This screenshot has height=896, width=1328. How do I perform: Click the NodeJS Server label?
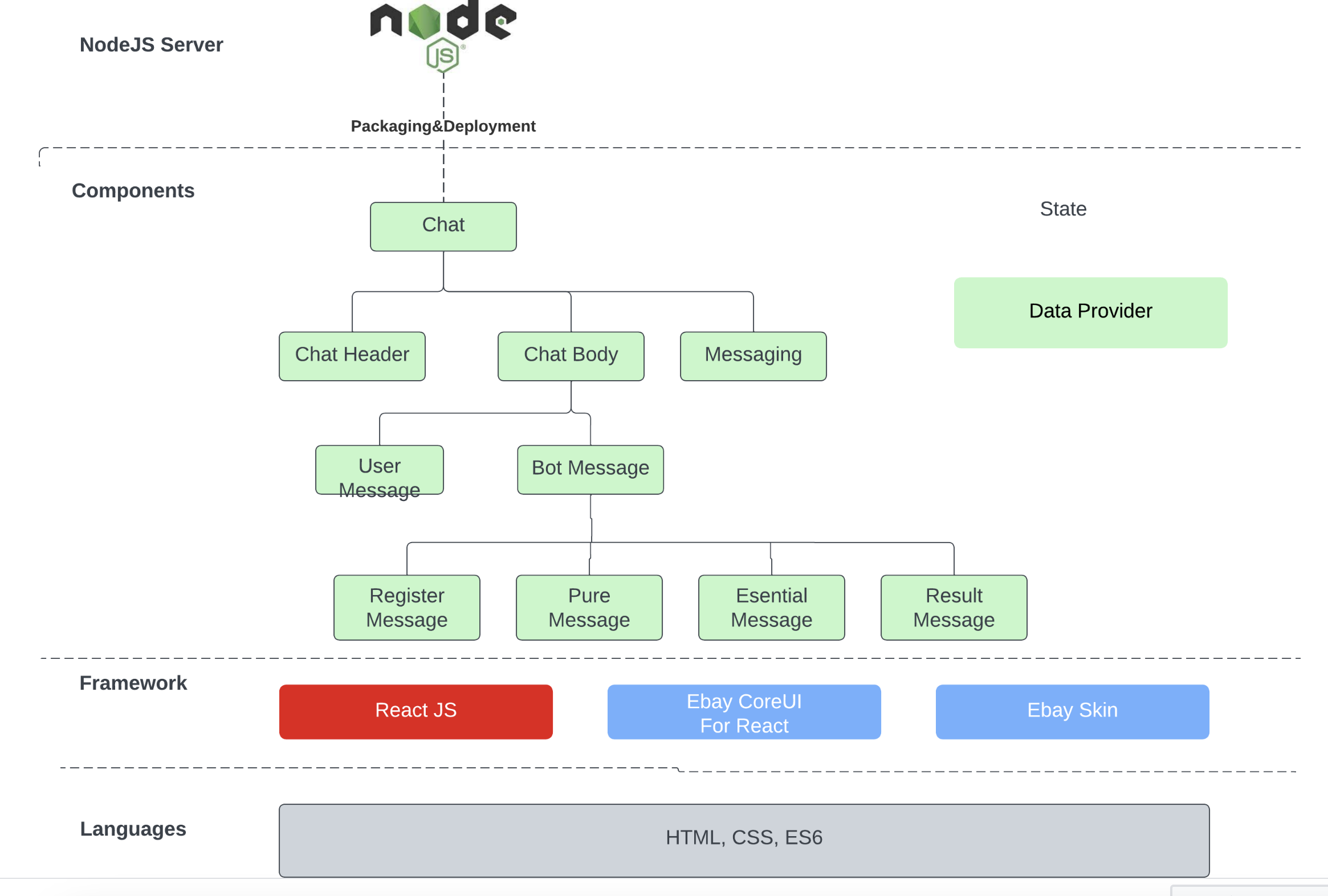tap(151, 45)
